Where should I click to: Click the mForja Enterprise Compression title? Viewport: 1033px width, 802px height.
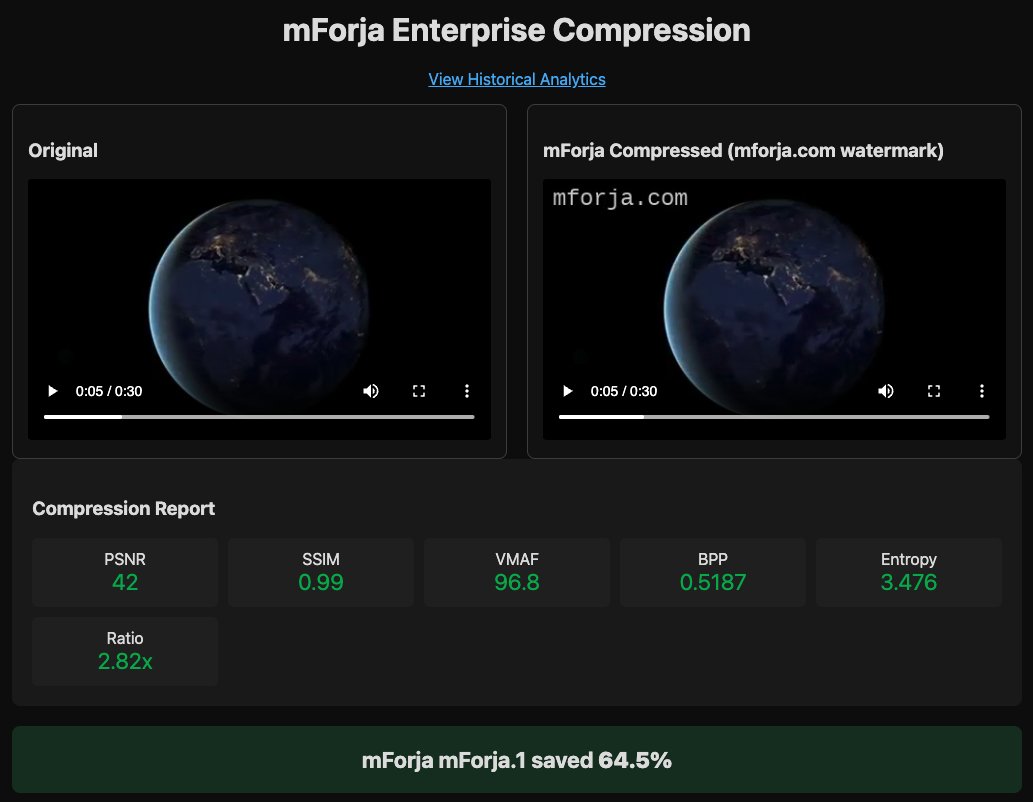pyautogui.click(x=516, y=30)
